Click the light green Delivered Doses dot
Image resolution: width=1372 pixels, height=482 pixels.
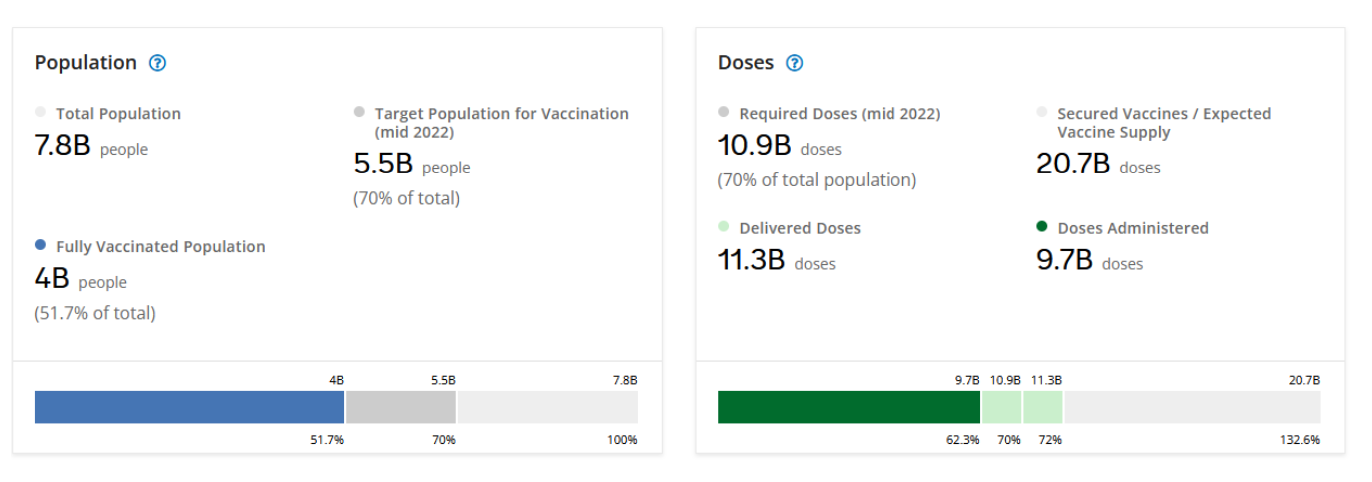(724, 227)
